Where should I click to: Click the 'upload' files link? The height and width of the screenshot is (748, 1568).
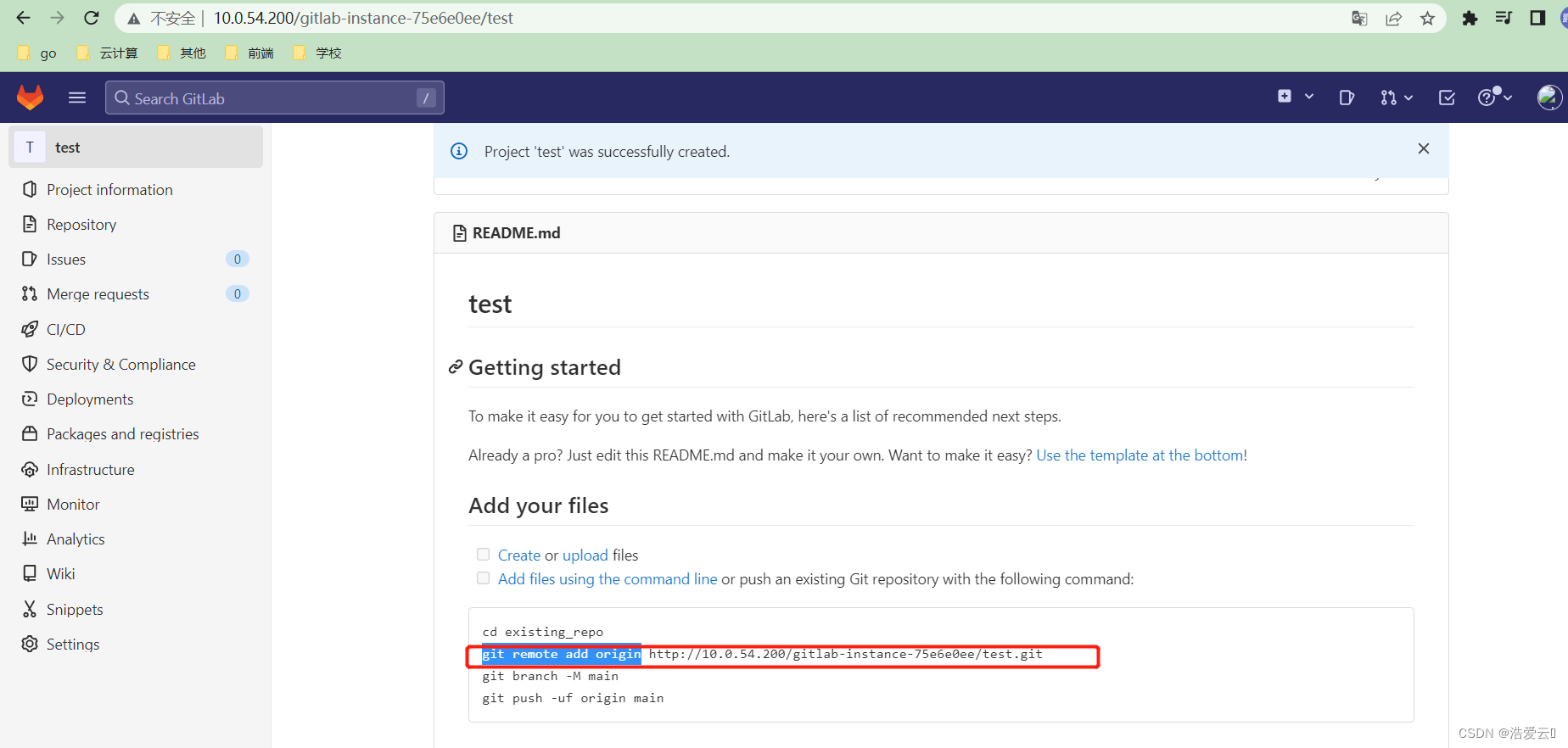point(585,555)
